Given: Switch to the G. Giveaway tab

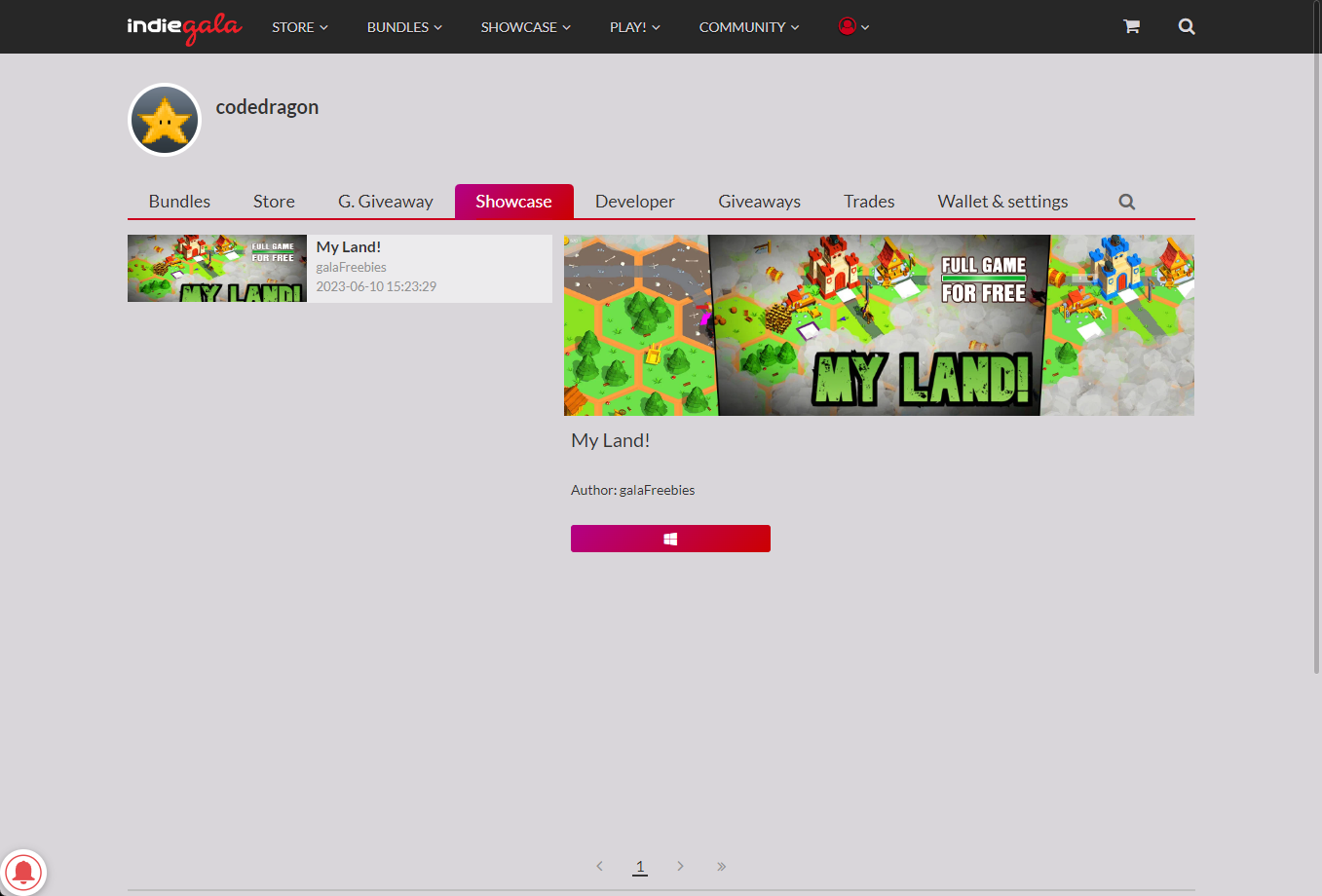Looking at the screenshot, I should [386, 202].
